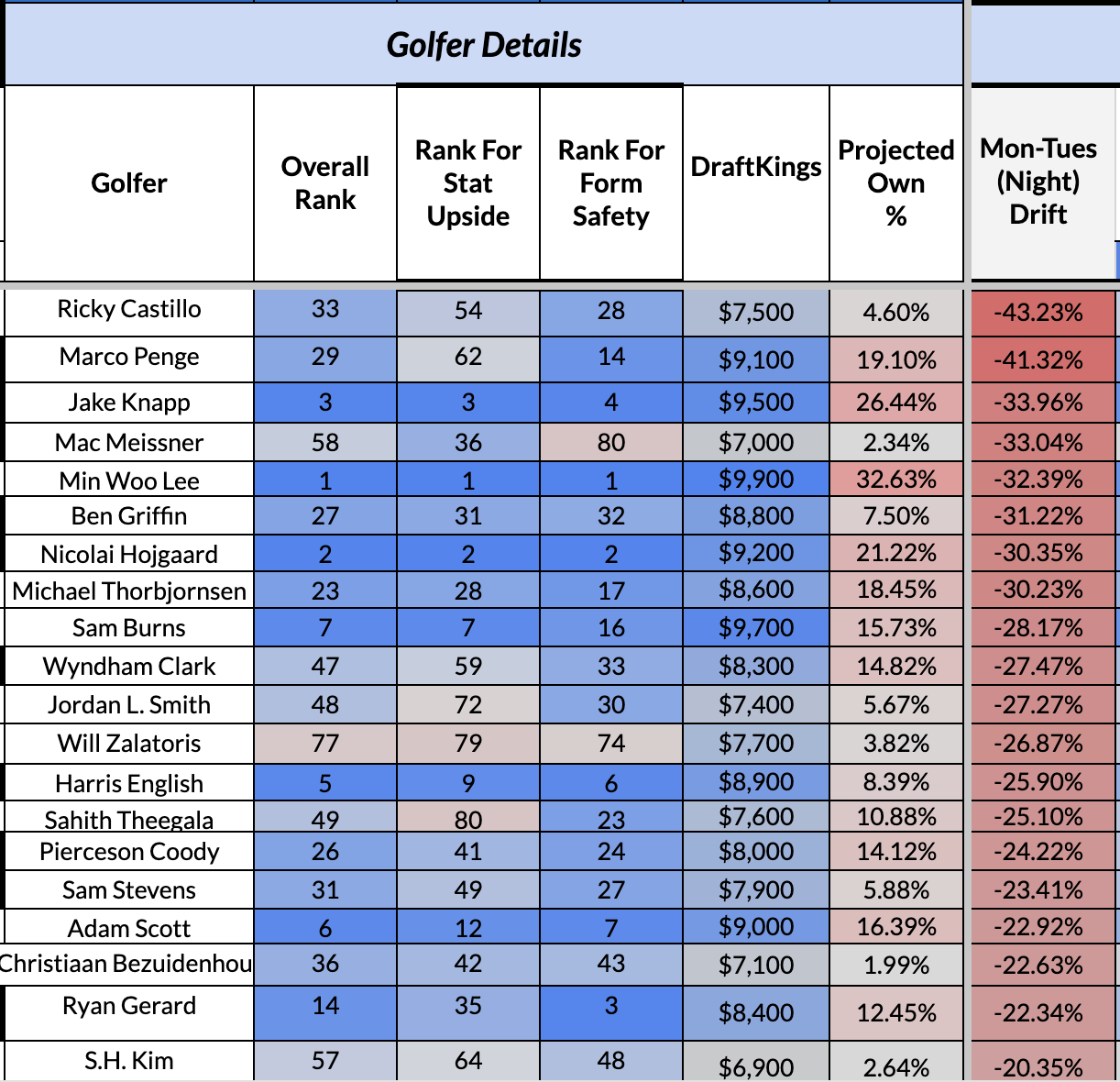Screen dimensions: 1120x1082
Task: Click S.H. Kim's 2.64% ownership cell
Action: [896, 1066]
